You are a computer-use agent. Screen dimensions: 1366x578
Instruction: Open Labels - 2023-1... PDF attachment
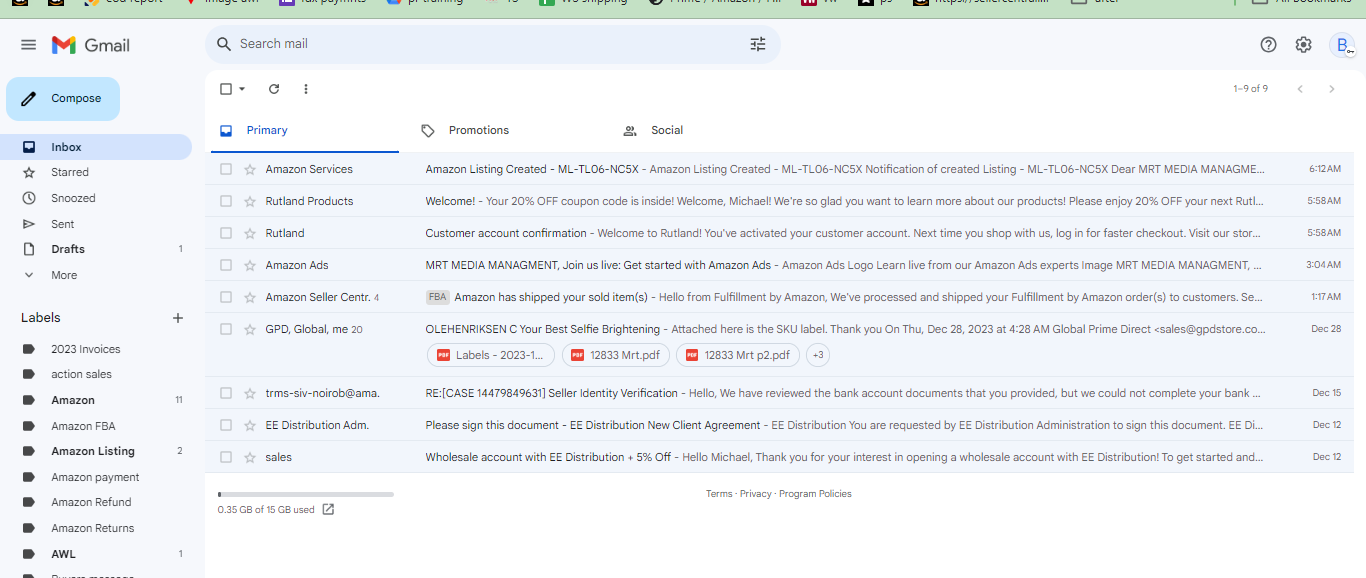491,355
